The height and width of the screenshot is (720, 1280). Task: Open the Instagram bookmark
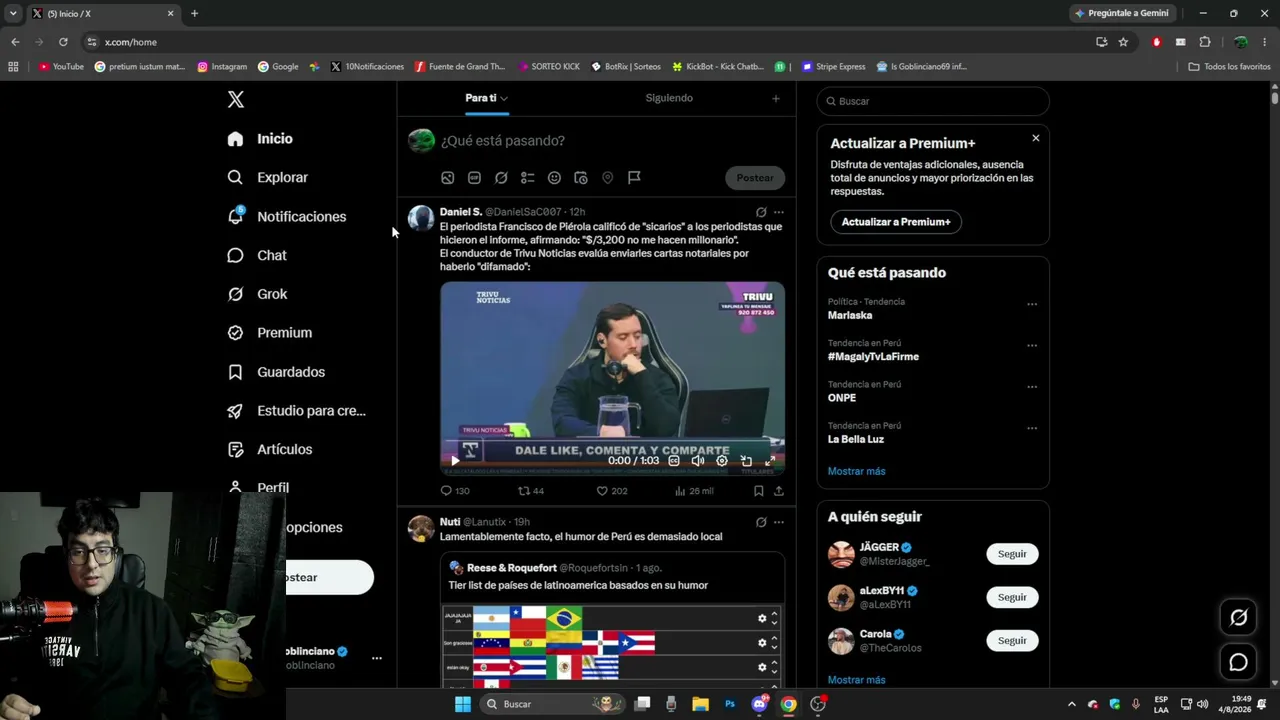(222, 67)
